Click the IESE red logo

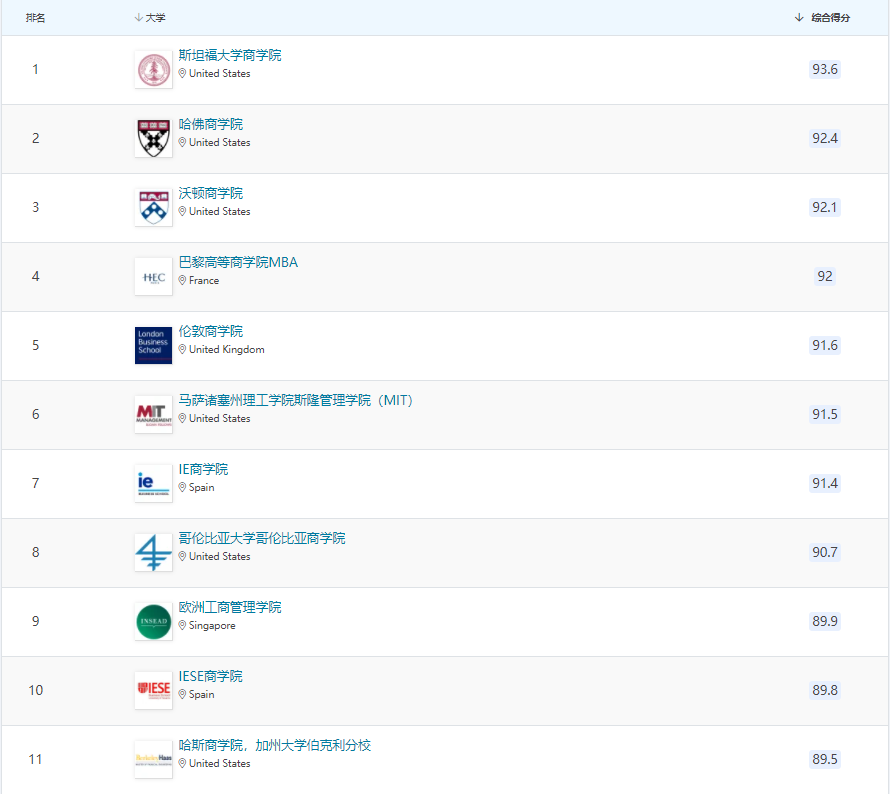(x=153, y=691)
